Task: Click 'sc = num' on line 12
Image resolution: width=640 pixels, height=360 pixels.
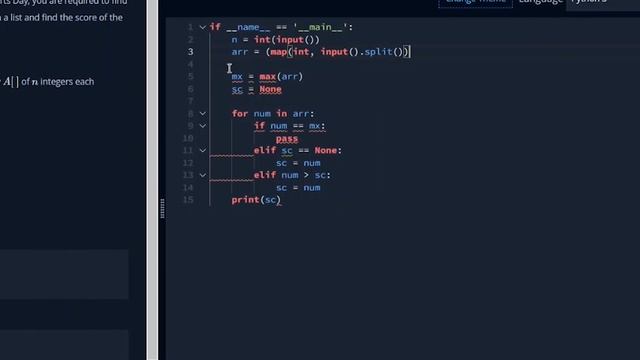Action: [x=298, y=163]
